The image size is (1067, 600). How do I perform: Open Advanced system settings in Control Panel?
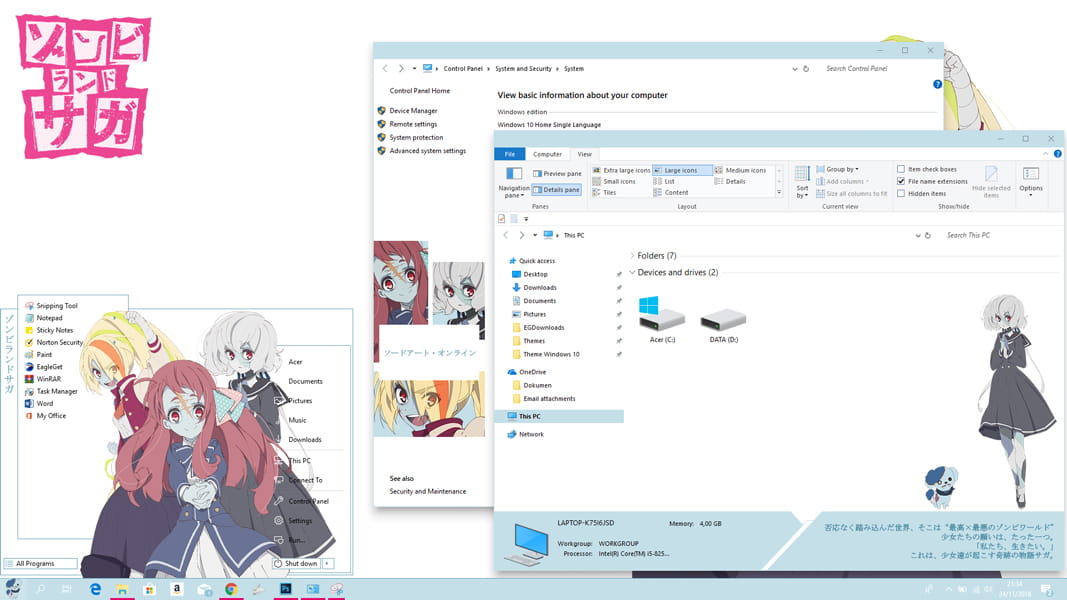pos(428,150)
